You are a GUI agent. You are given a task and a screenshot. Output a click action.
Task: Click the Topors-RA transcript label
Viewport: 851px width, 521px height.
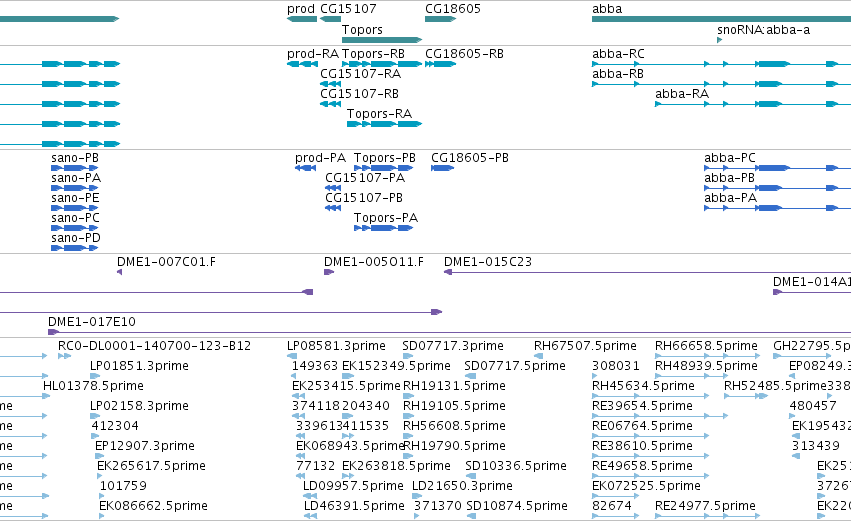pyautogui.click(x=379, y=115)
